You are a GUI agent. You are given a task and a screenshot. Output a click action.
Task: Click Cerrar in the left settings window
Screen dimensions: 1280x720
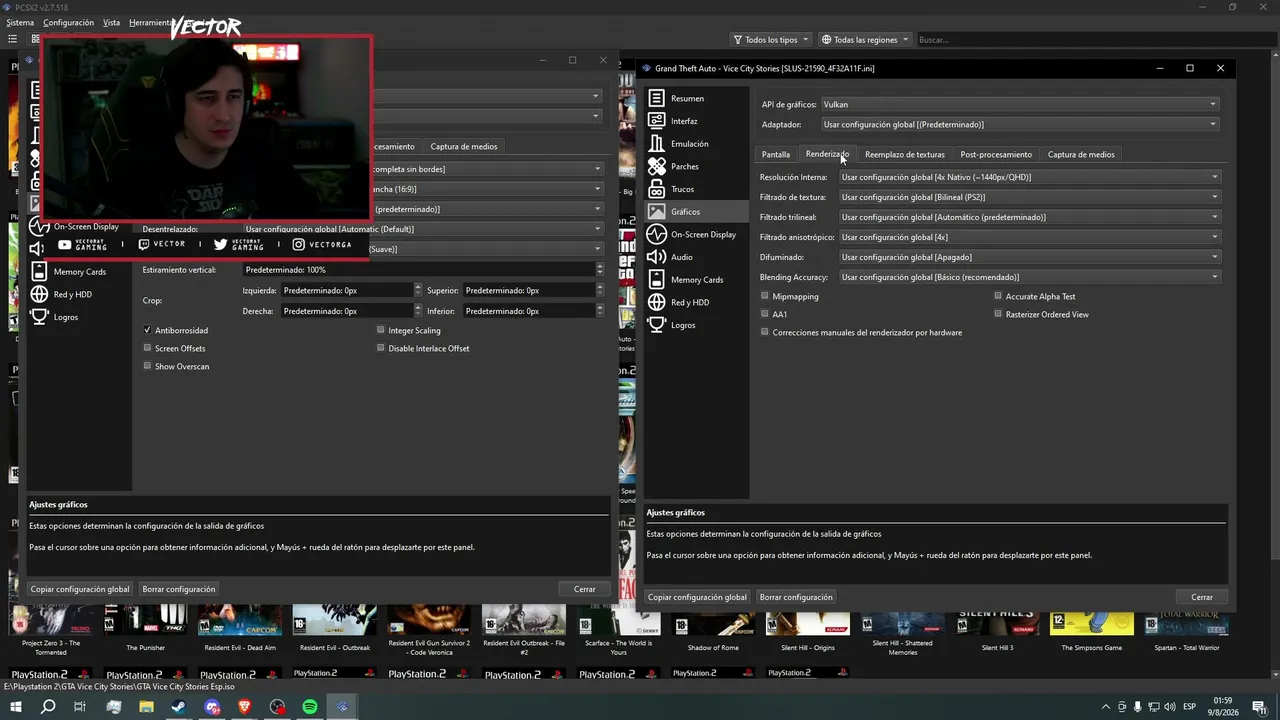point(585,589)
